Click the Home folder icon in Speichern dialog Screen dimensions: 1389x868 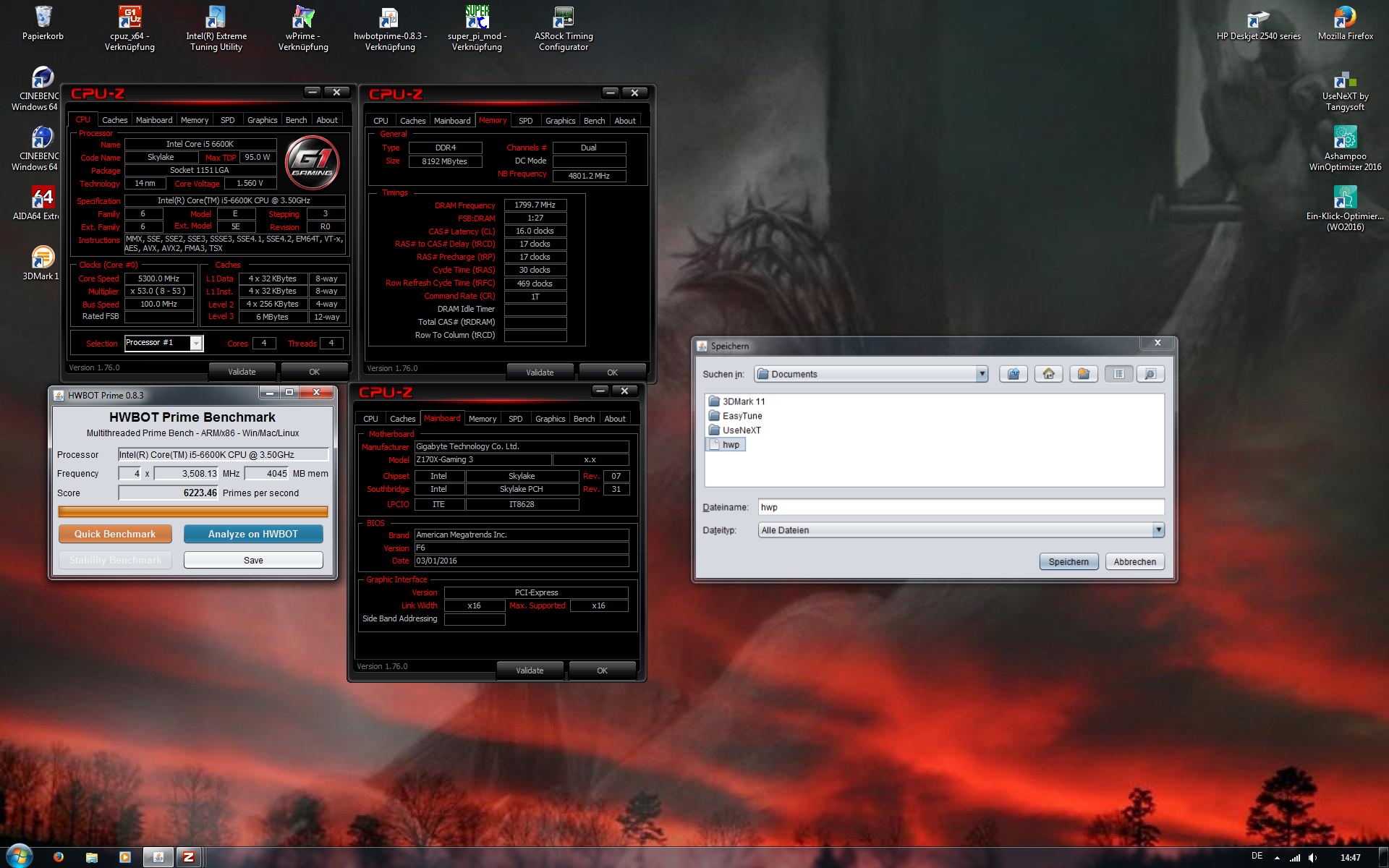[x=1048, y=374]
